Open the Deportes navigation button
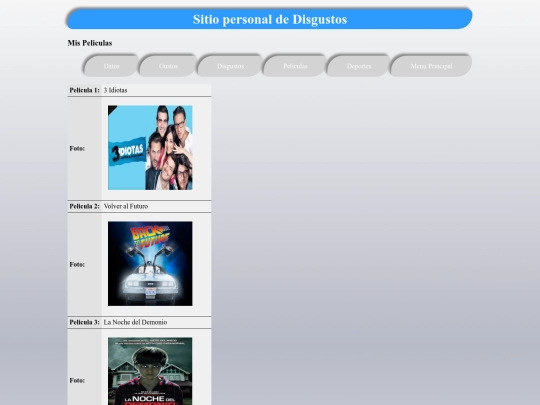Screen dimensions: 540x405 click(x=359, y=66)
